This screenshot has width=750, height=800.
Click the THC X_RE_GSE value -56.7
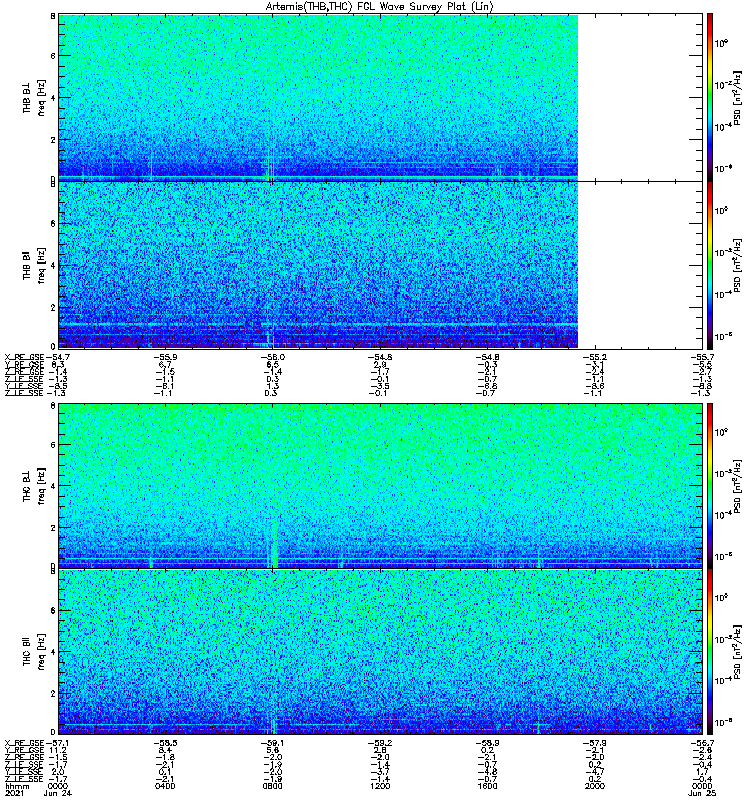[x=703, y=743]
